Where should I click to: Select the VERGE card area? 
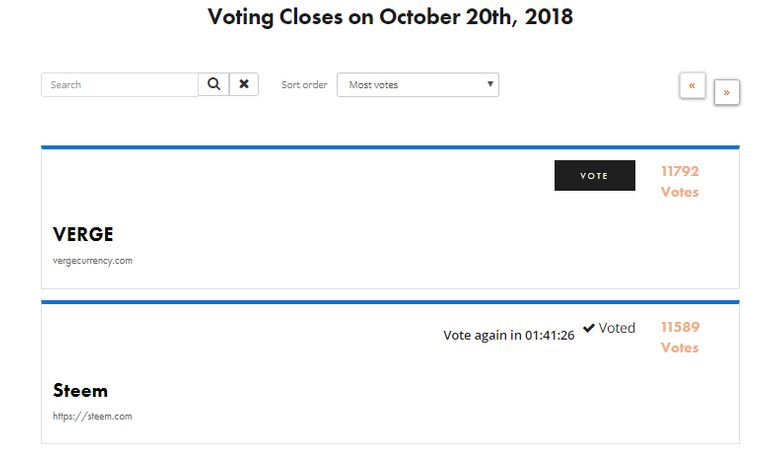pos(390,217)
